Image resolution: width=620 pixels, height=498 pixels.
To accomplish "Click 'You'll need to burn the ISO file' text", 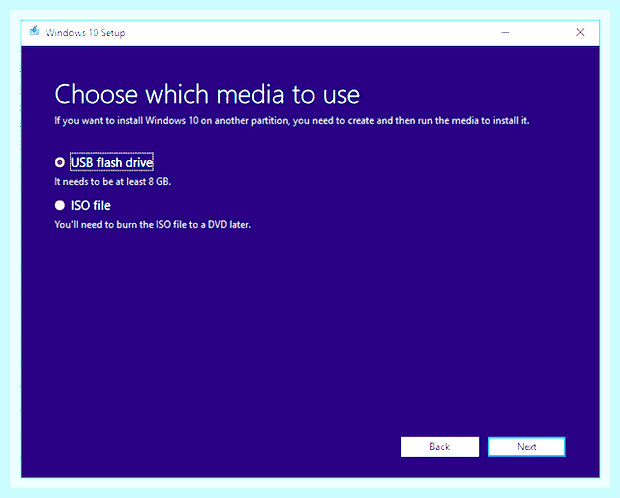I will point(153,225).
